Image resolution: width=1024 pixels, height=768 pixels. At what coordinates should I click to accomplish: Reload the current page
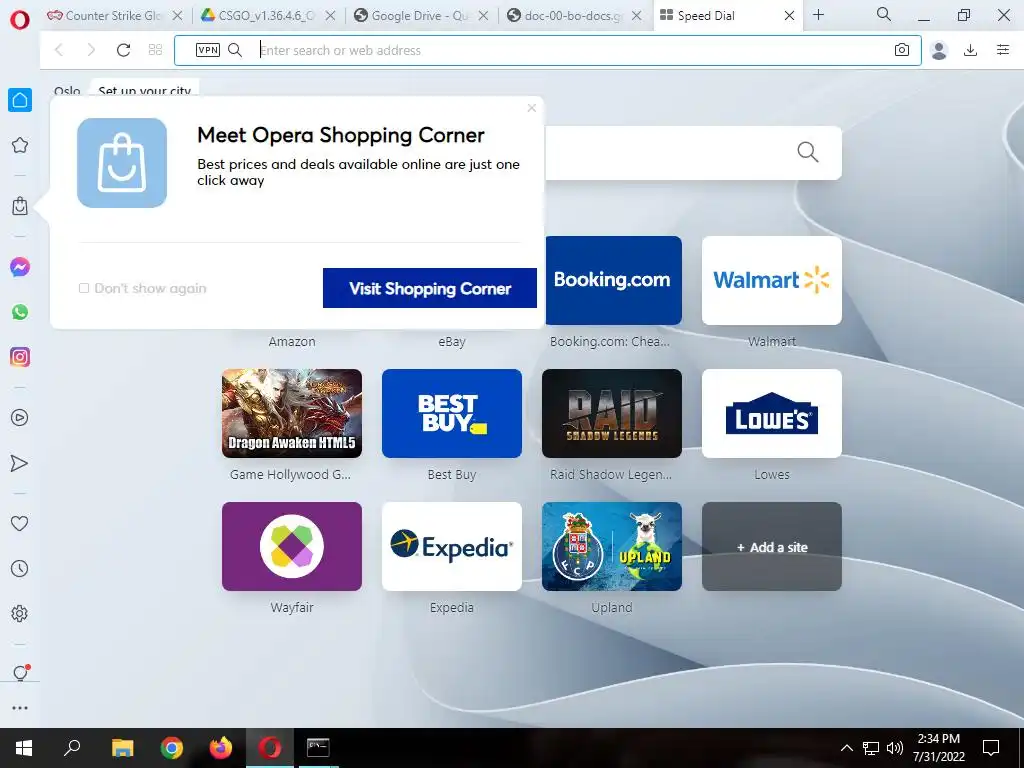click(x=123, y=50)
